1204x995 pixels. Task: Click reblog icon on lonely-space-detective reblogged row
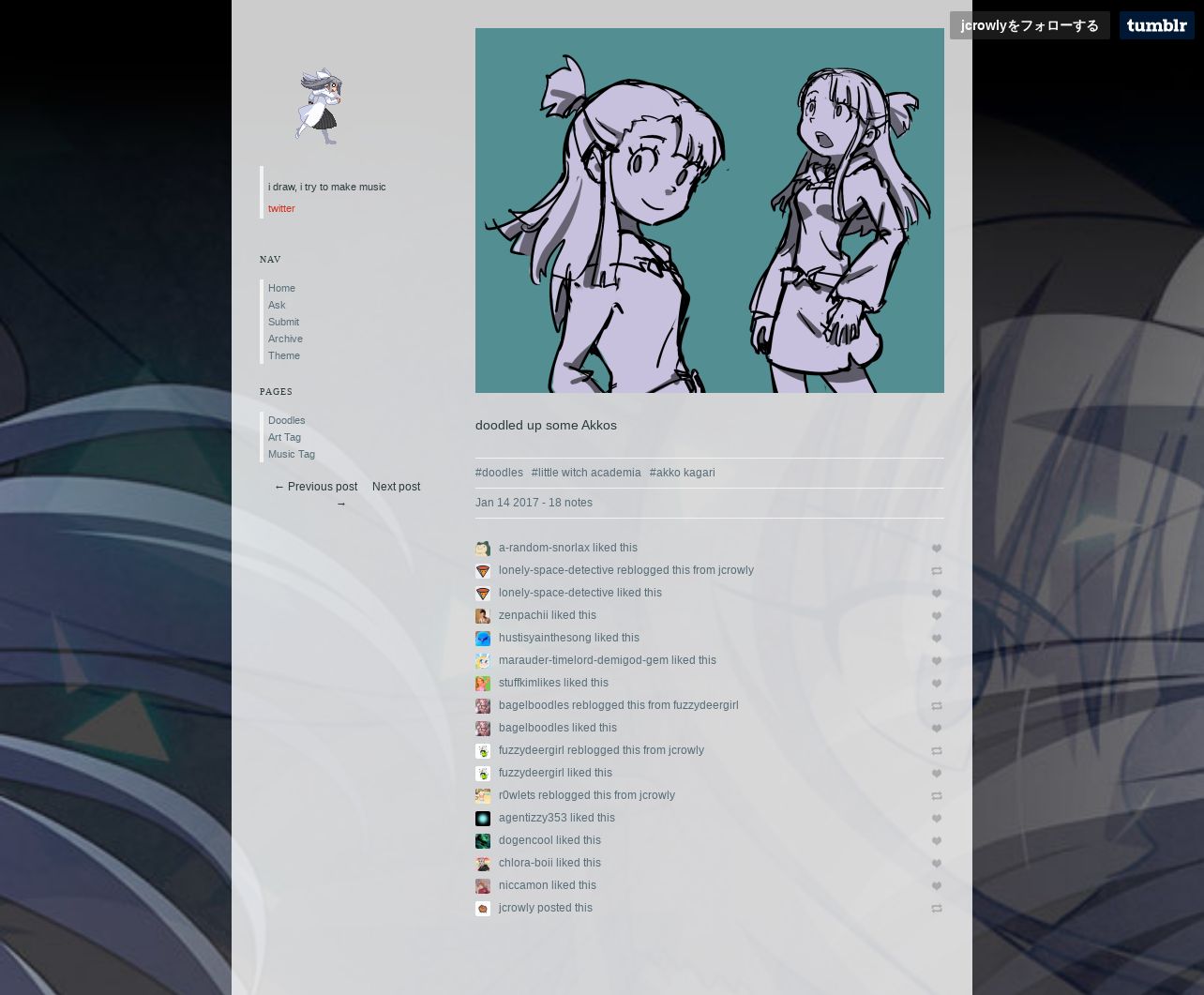coord(936,571)
